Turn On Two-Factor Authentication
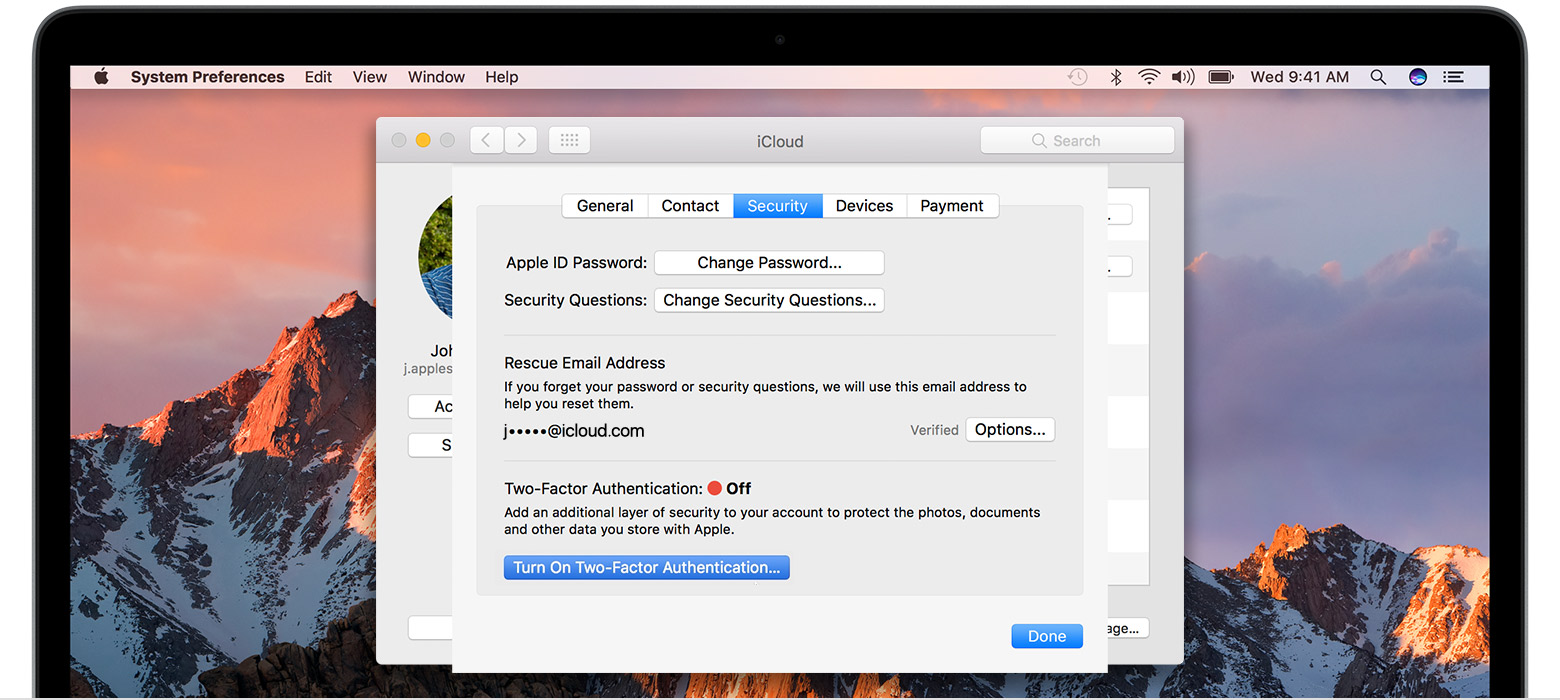The height and width of the screenshot is (700, 1560). [x=646, y=568]
